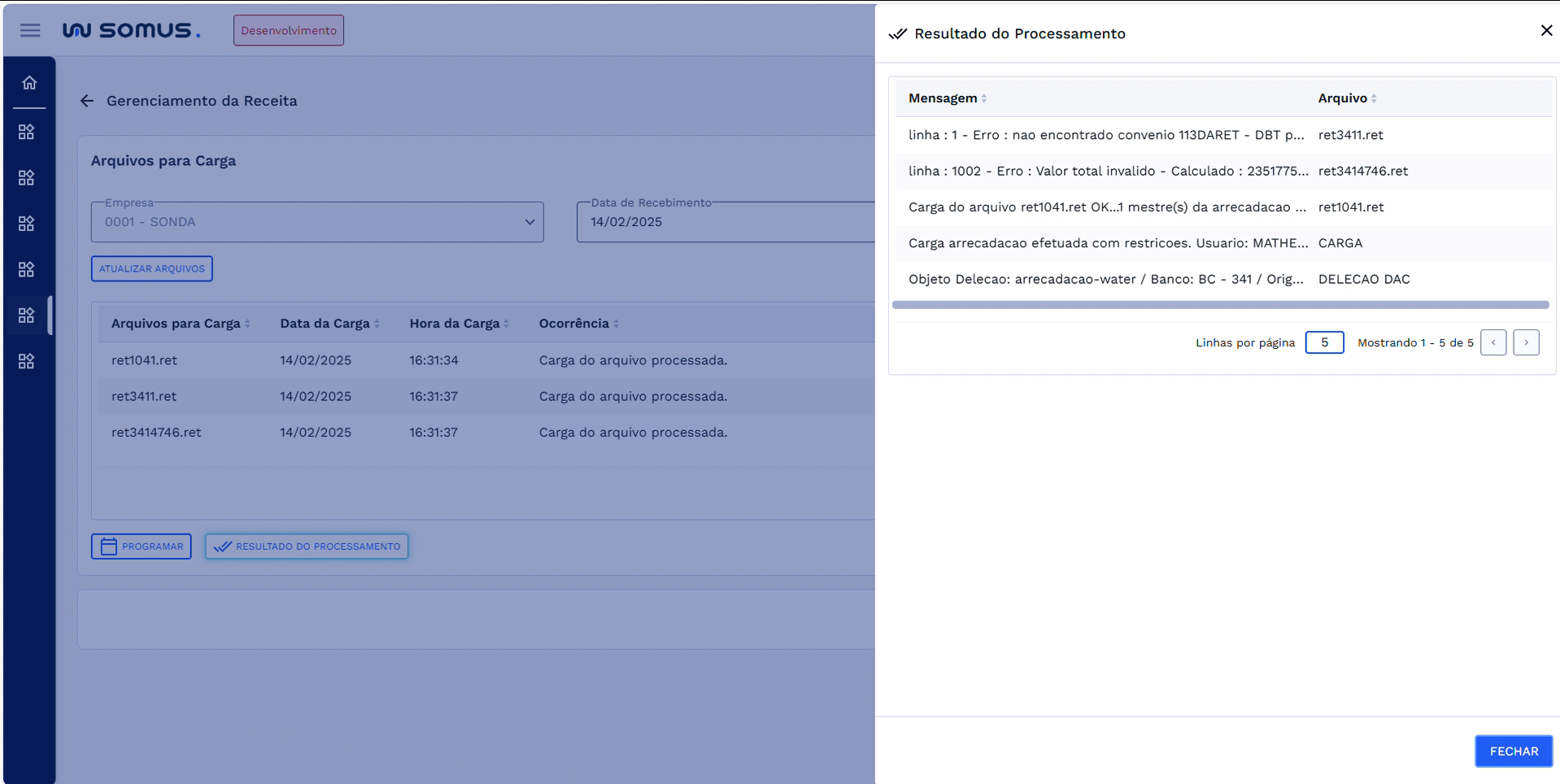
Task: Open the first module icon below home
Action: [26, 131]
